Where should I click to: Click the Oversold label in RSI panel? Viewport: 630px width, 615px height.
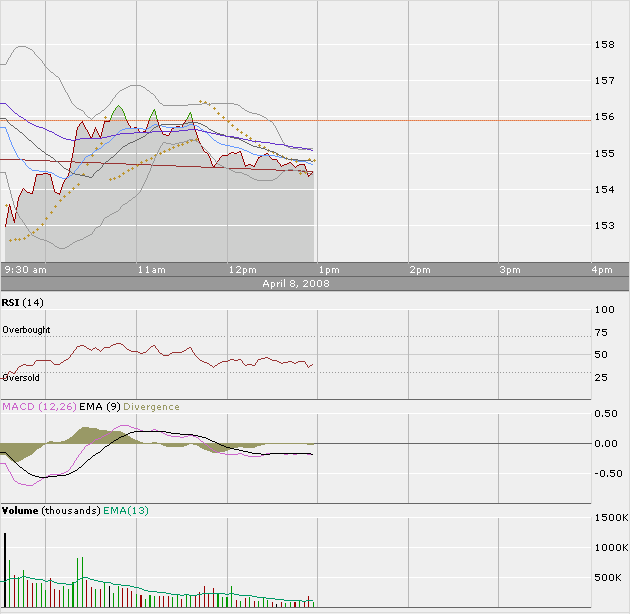click(21, 378)
